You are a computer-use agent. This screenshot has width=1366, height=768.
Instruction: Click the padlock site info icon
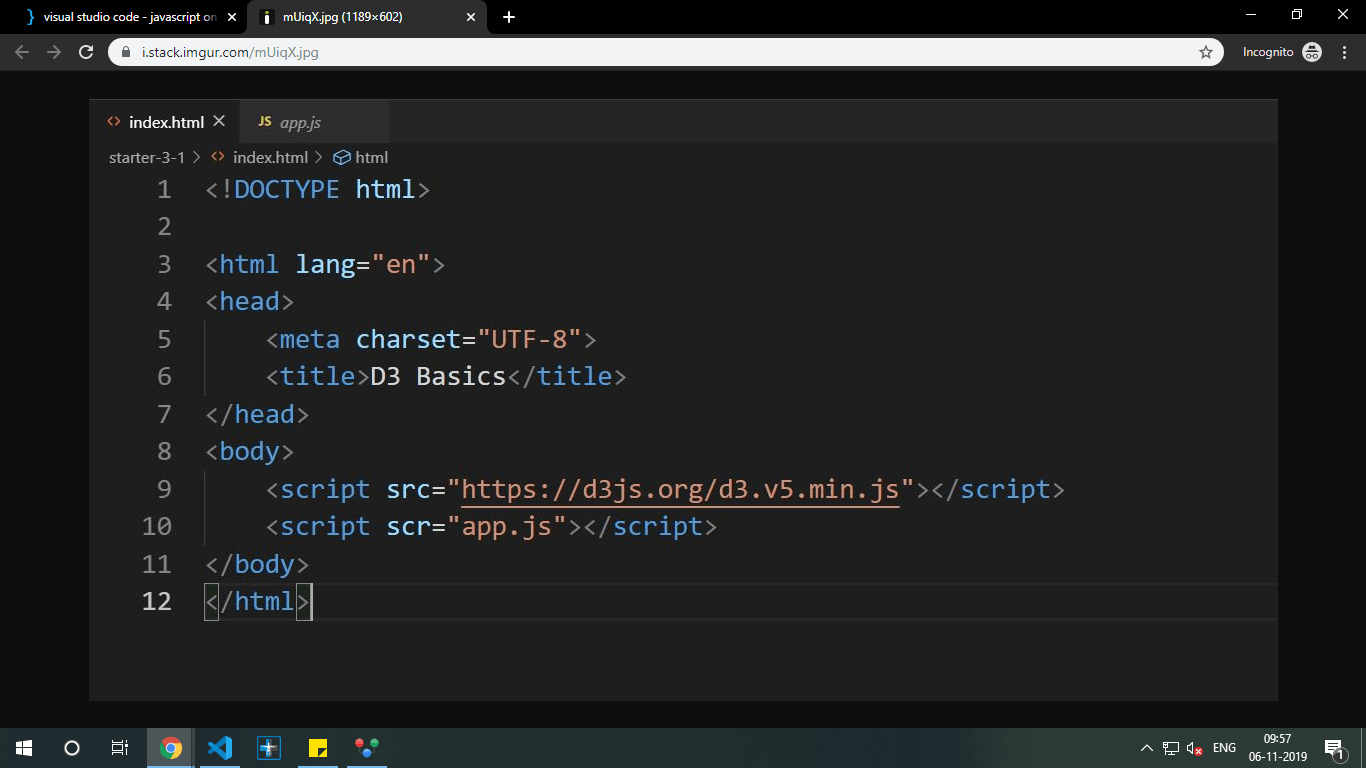pyautogui.click(x=126, y=52)
